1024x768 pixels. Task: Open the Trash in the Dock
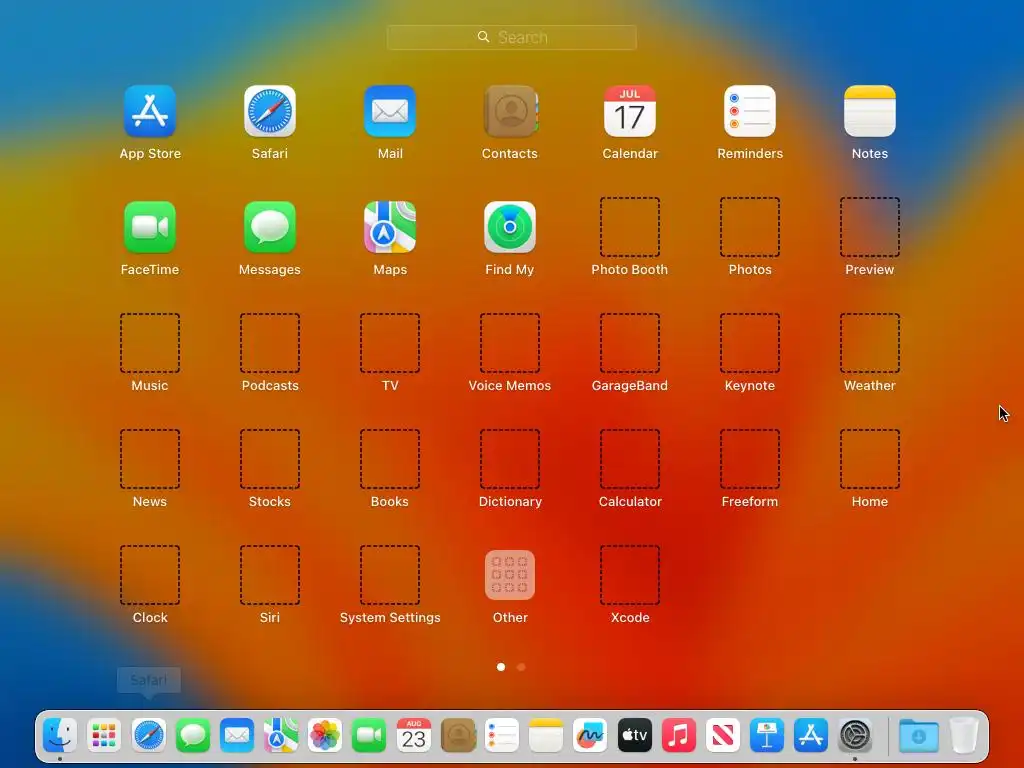point(963,735)
